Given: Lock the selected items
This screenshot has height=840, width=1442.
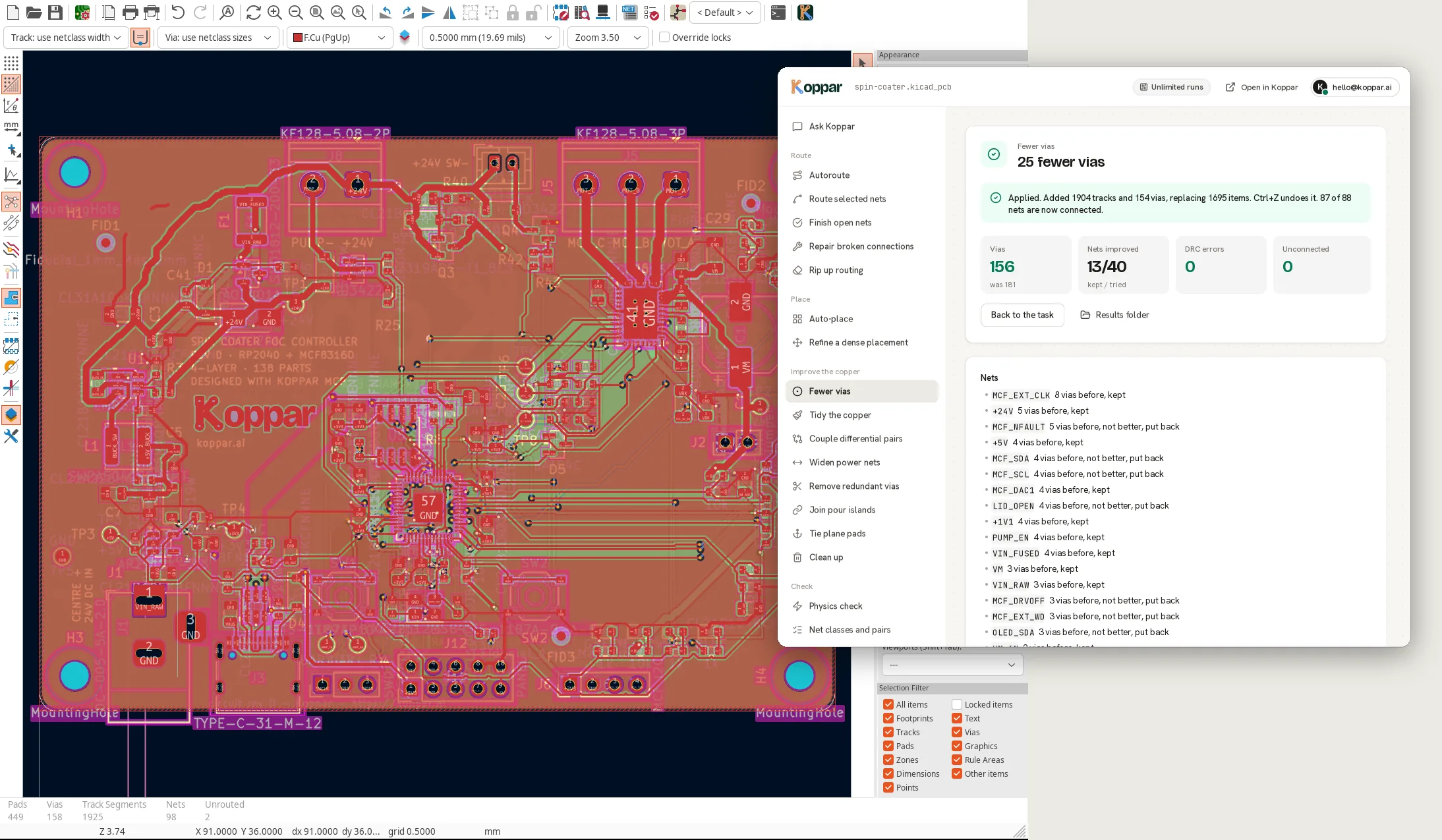Looking at the screenshot, I should pos(513,13).
